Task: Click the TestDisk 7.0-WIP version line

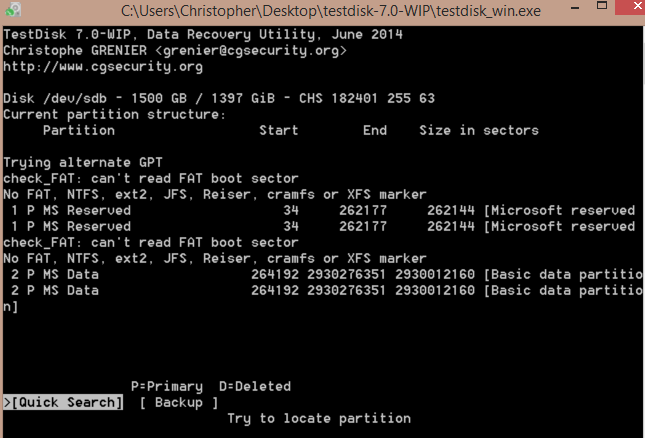Action: 203,35
